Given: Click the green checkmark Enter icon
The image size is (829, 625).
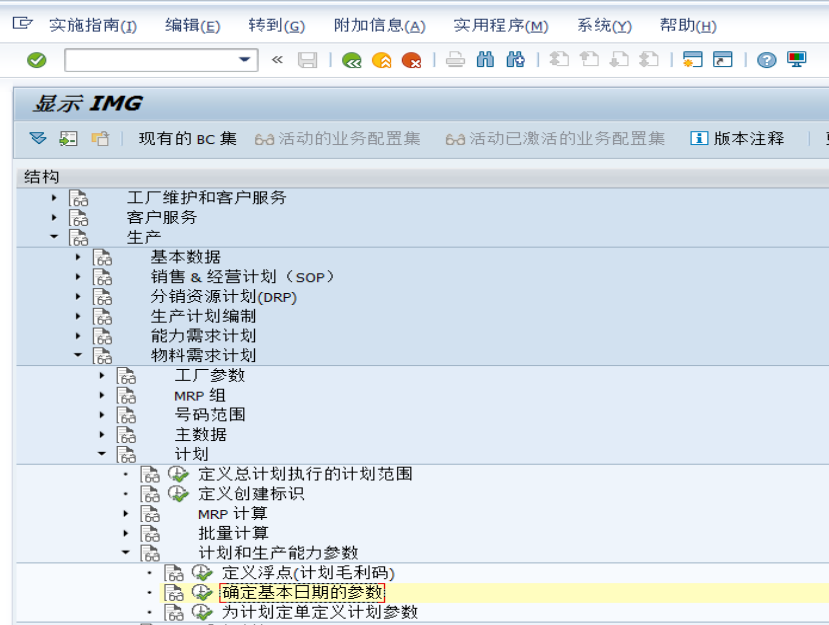Looking at the screenshot, I should coord(36,60).
